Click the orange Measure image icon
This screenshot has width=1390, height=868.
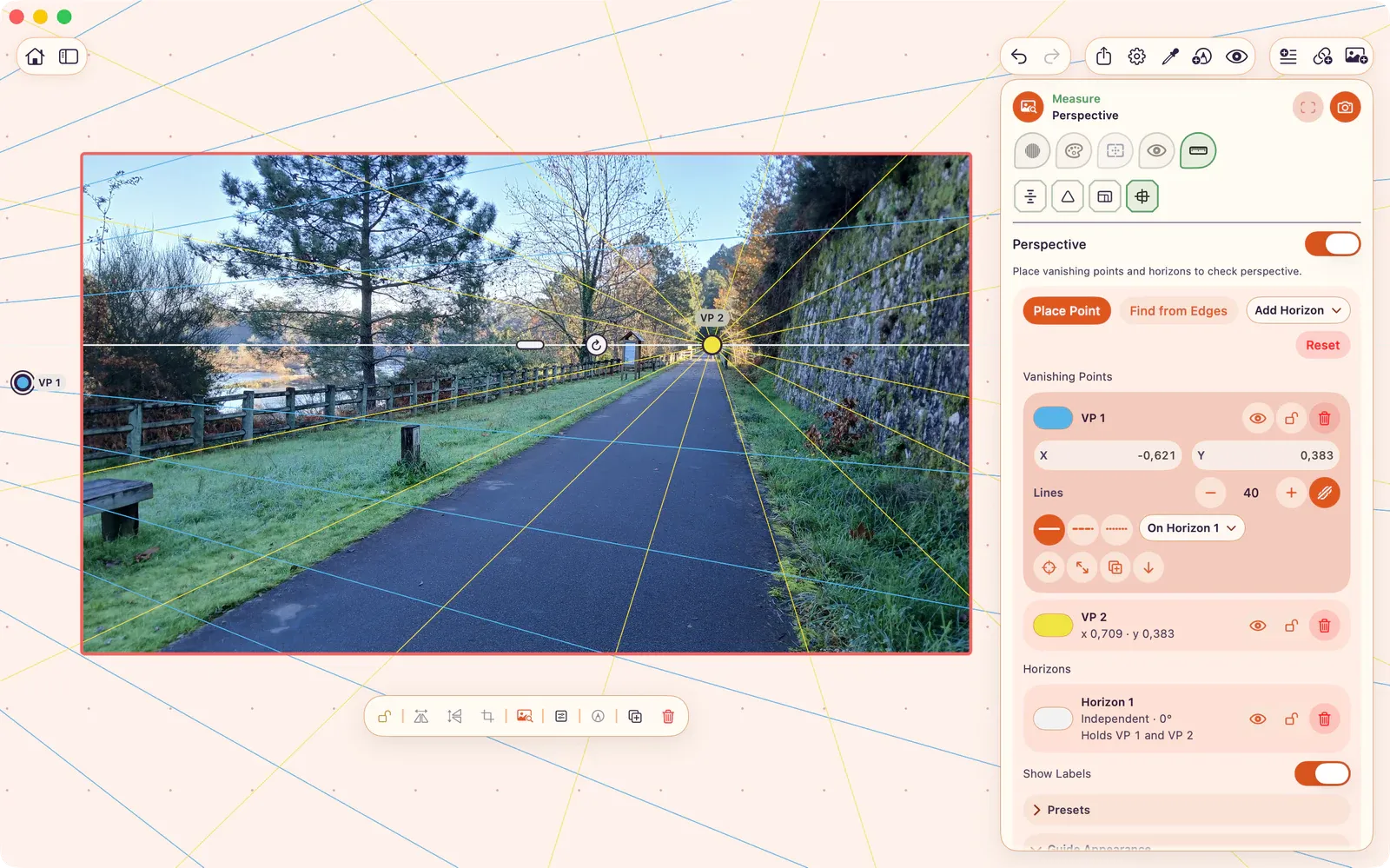pos(1028,107)
